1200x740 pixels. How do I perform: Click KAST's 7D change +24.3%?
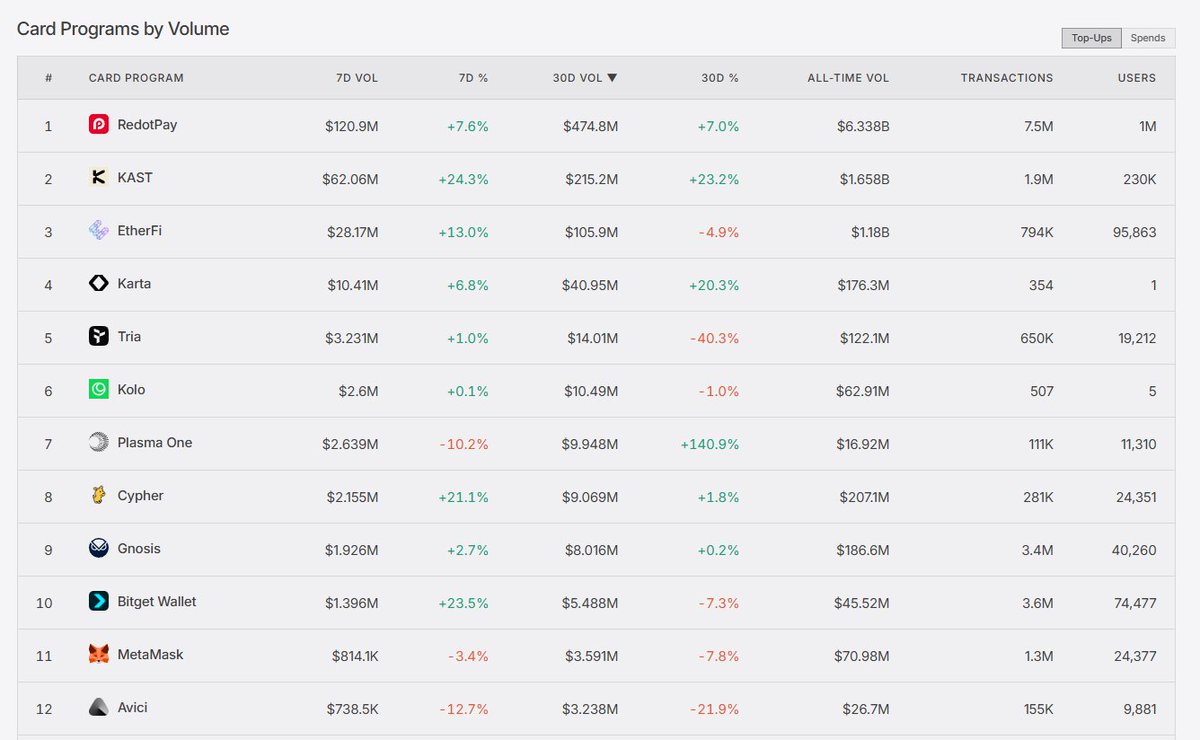[x=463, y=179]
